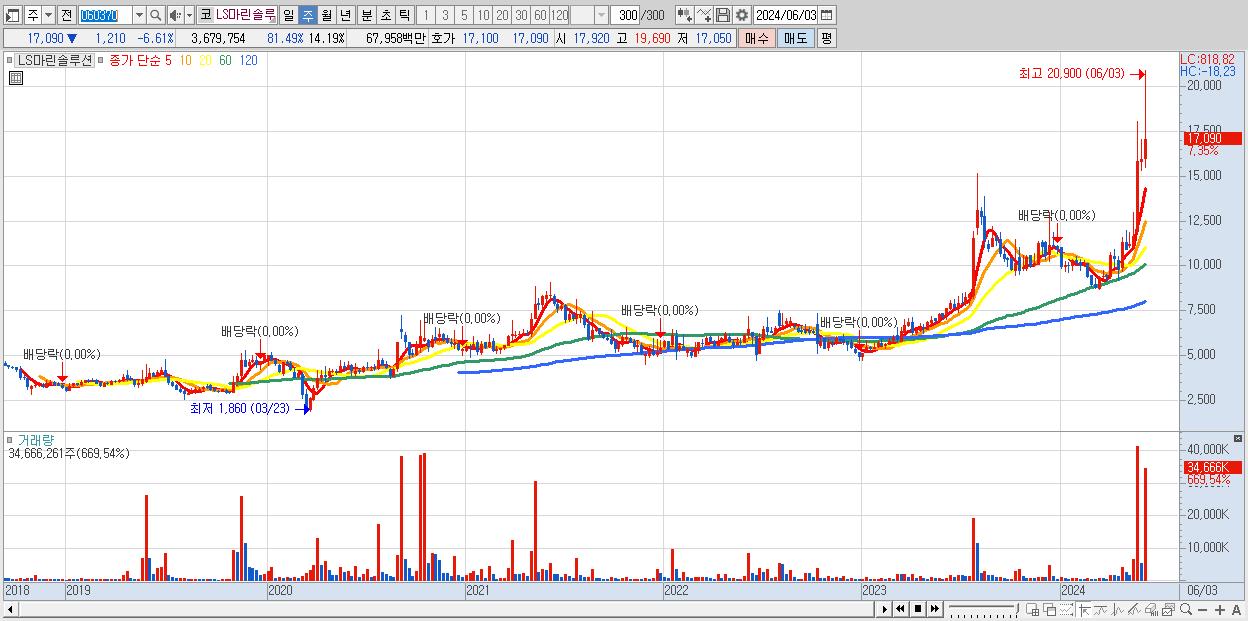Click the candle count field showing 300
Screen dimensions: 1248x621
pos(627,15)
